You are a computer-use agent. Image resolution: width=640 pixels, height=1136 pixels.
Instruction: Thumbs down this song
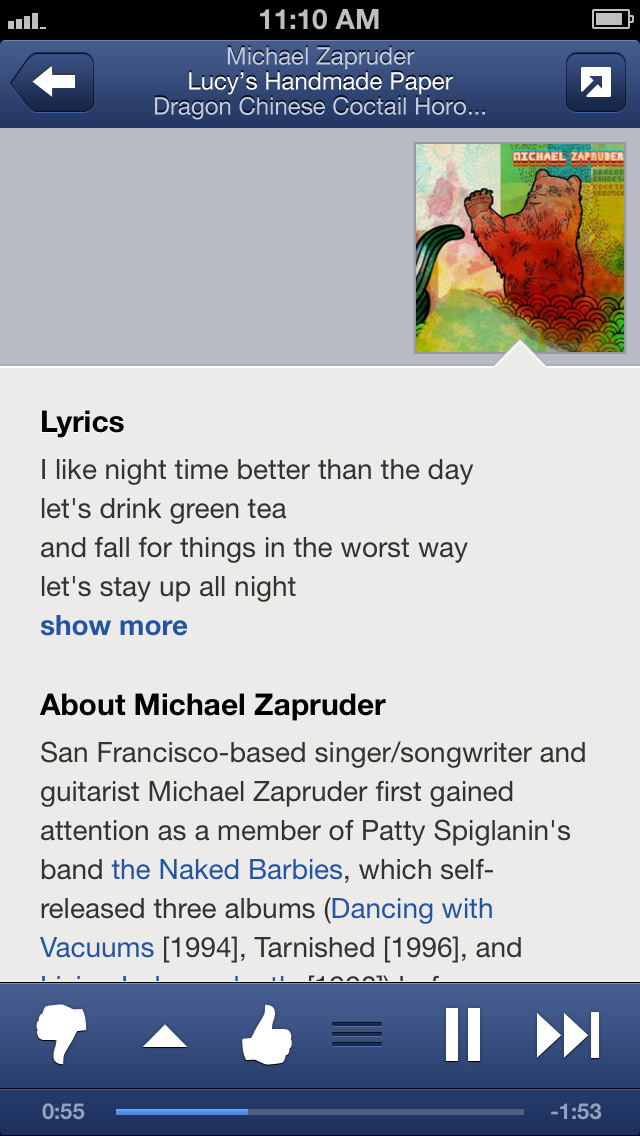[x=62, y=1034]
